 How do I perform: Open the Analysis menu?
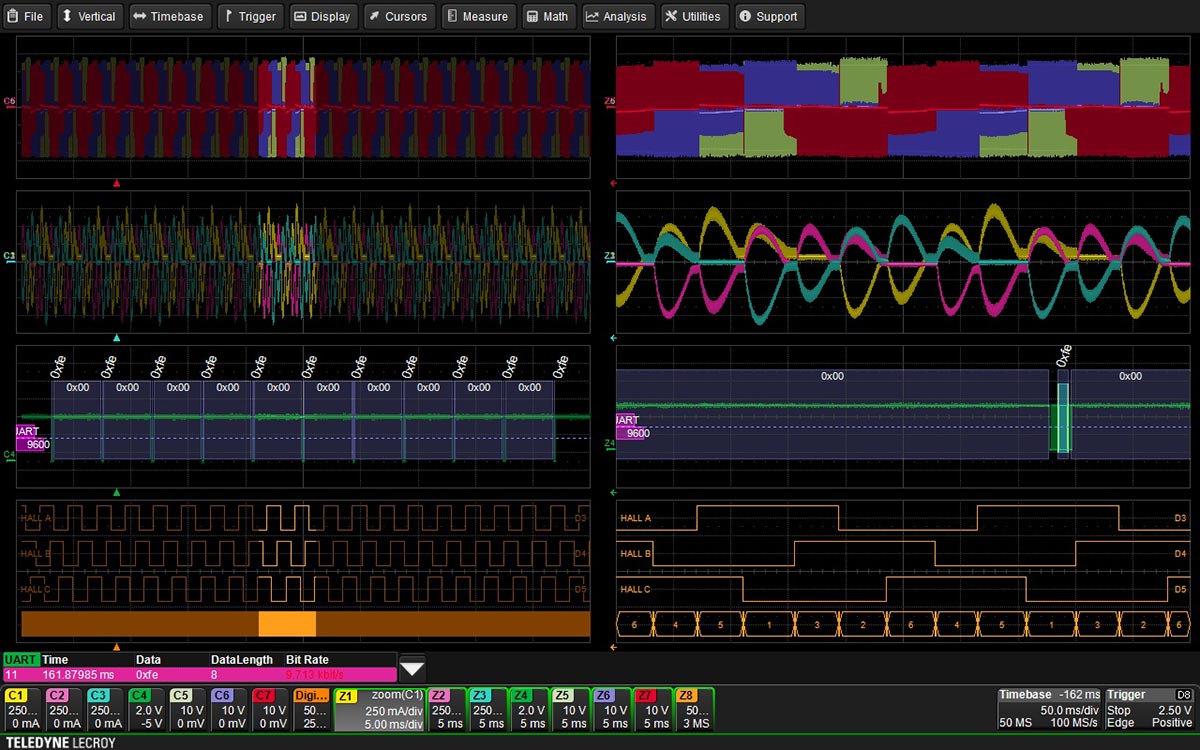[617, 16]
